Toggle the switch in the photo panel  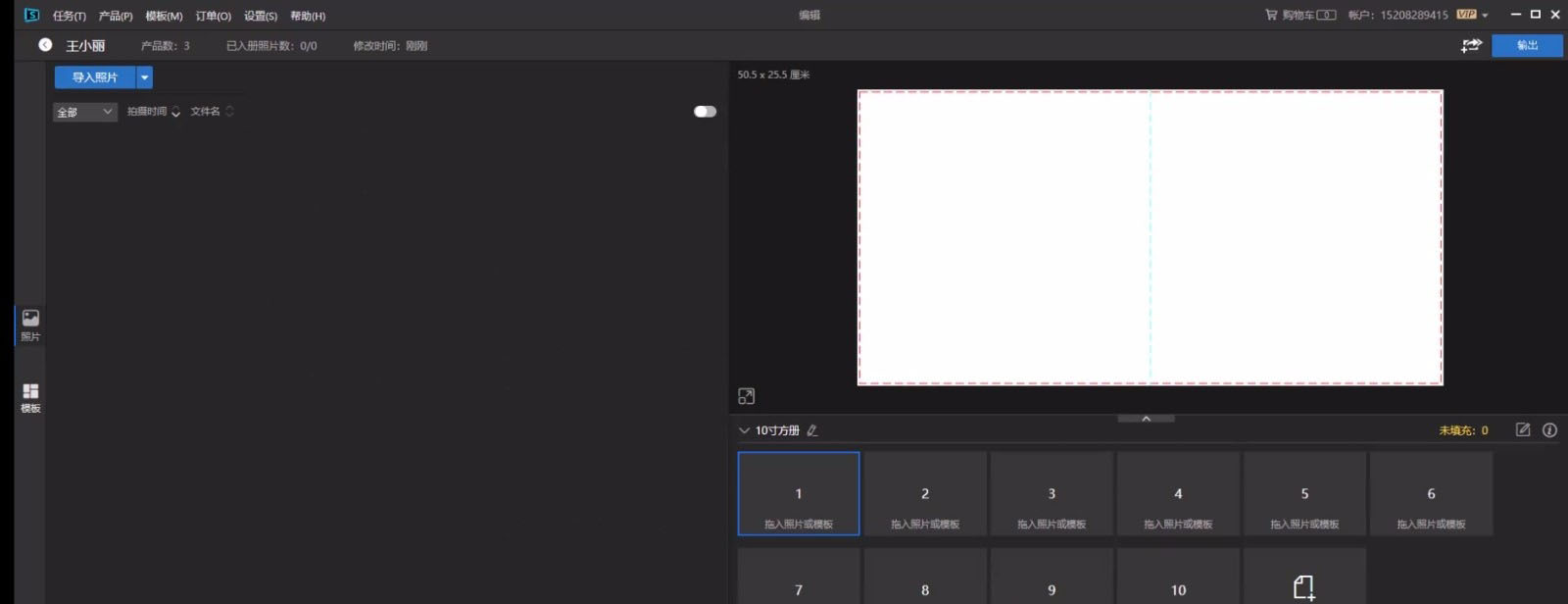tap(705, 112)
